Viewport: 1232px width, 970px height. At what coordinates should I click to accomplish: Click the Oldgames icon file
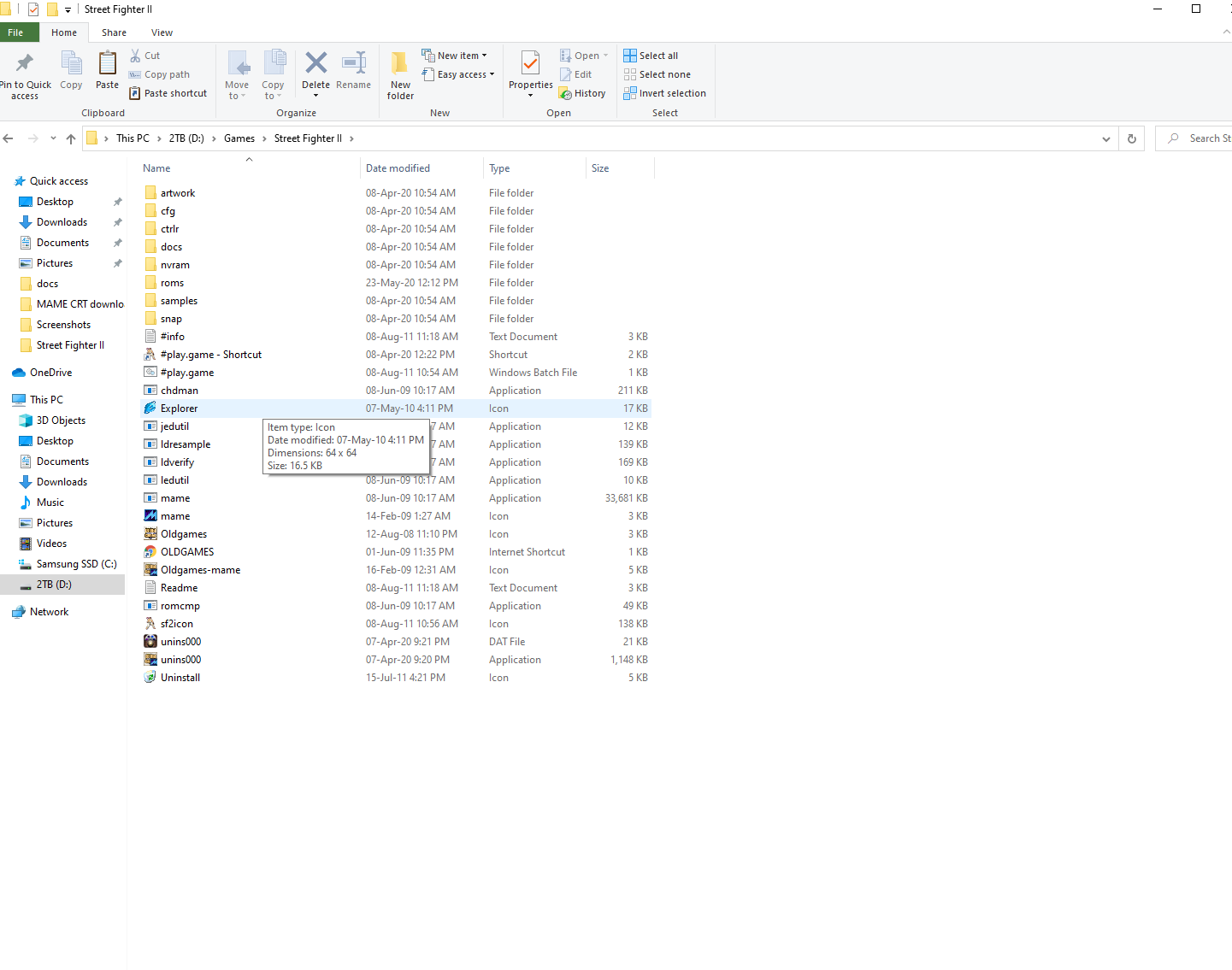(150, 534)
